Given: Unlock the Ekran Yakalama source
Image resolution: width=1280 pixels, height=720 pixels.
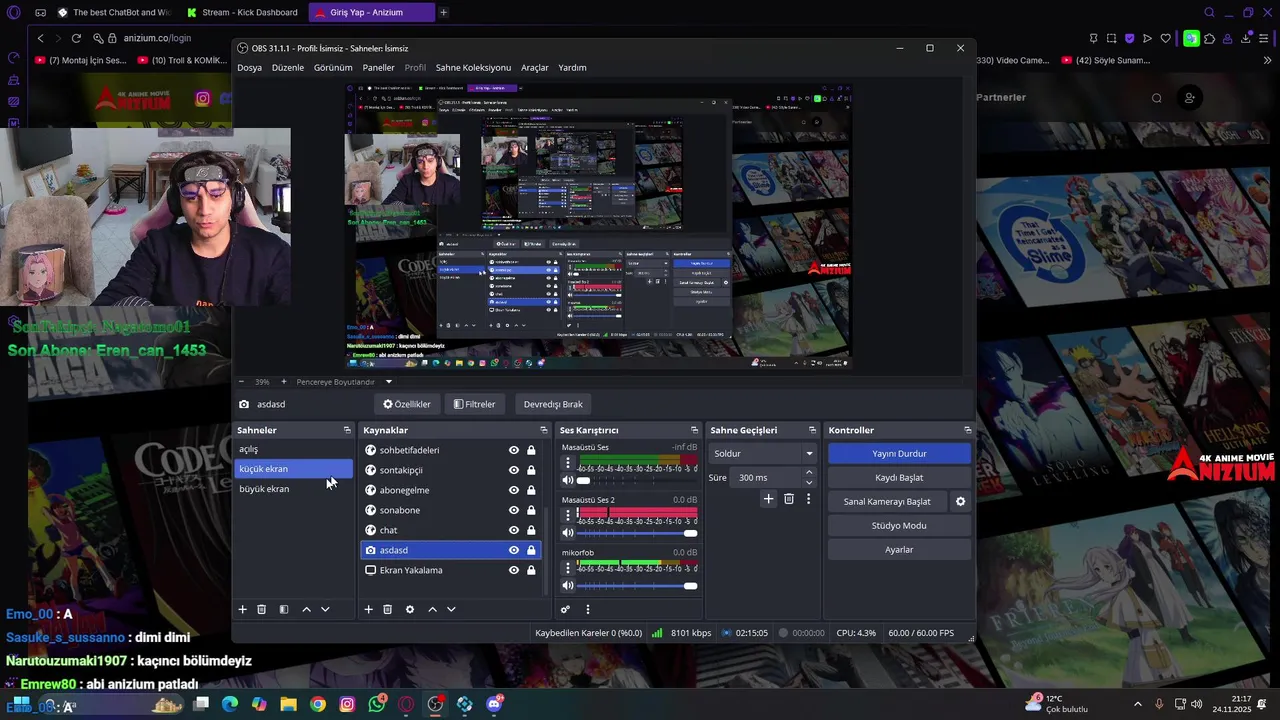Looking at the screenshot, I should click(531, 570).
